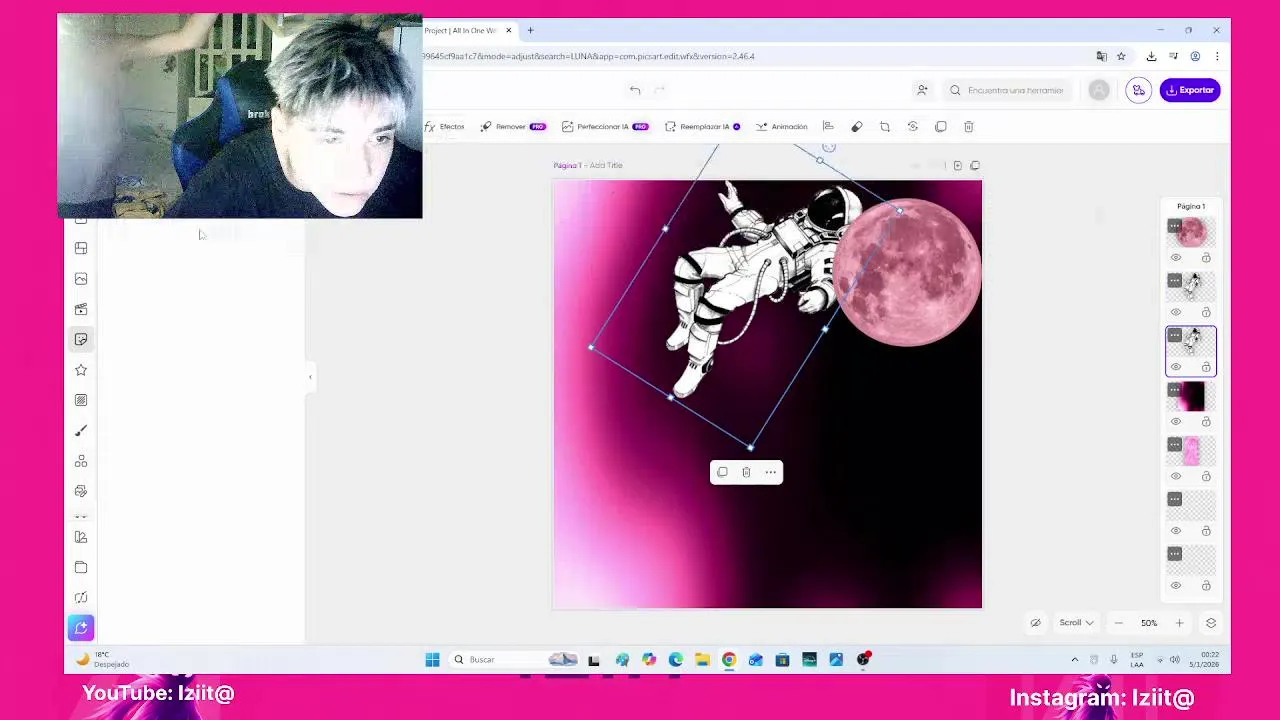Open options menu on selected astronaut layer

click(1175, 335)
